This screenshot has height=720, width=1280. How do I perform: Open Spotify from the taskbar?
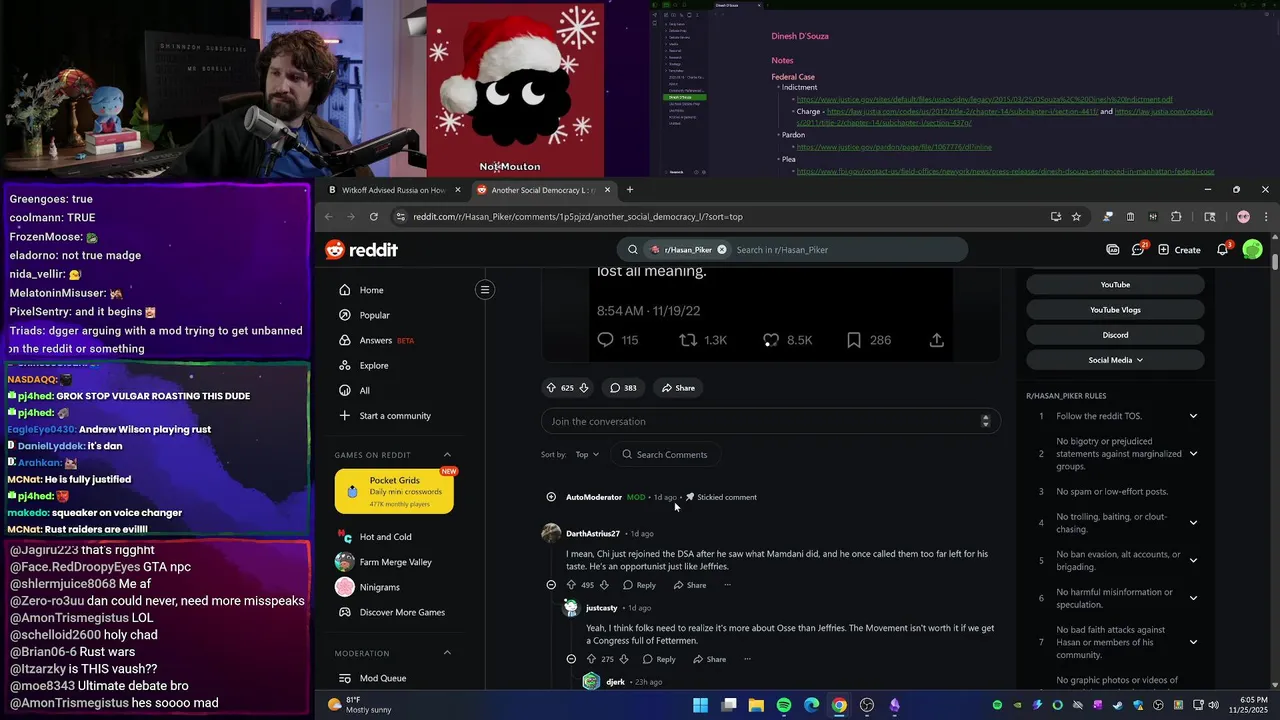tap(784, 705)
